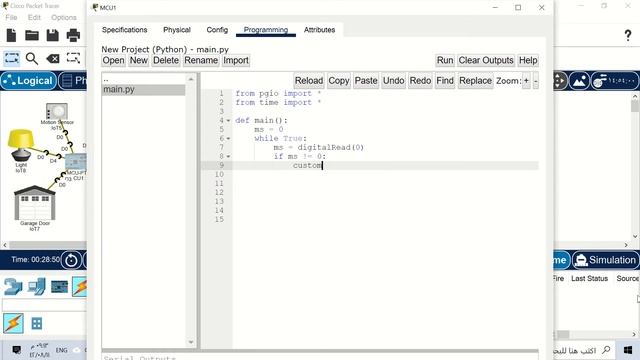
Task: Click the file list scrollbar down arrow
Action: [x=191, y=342]
